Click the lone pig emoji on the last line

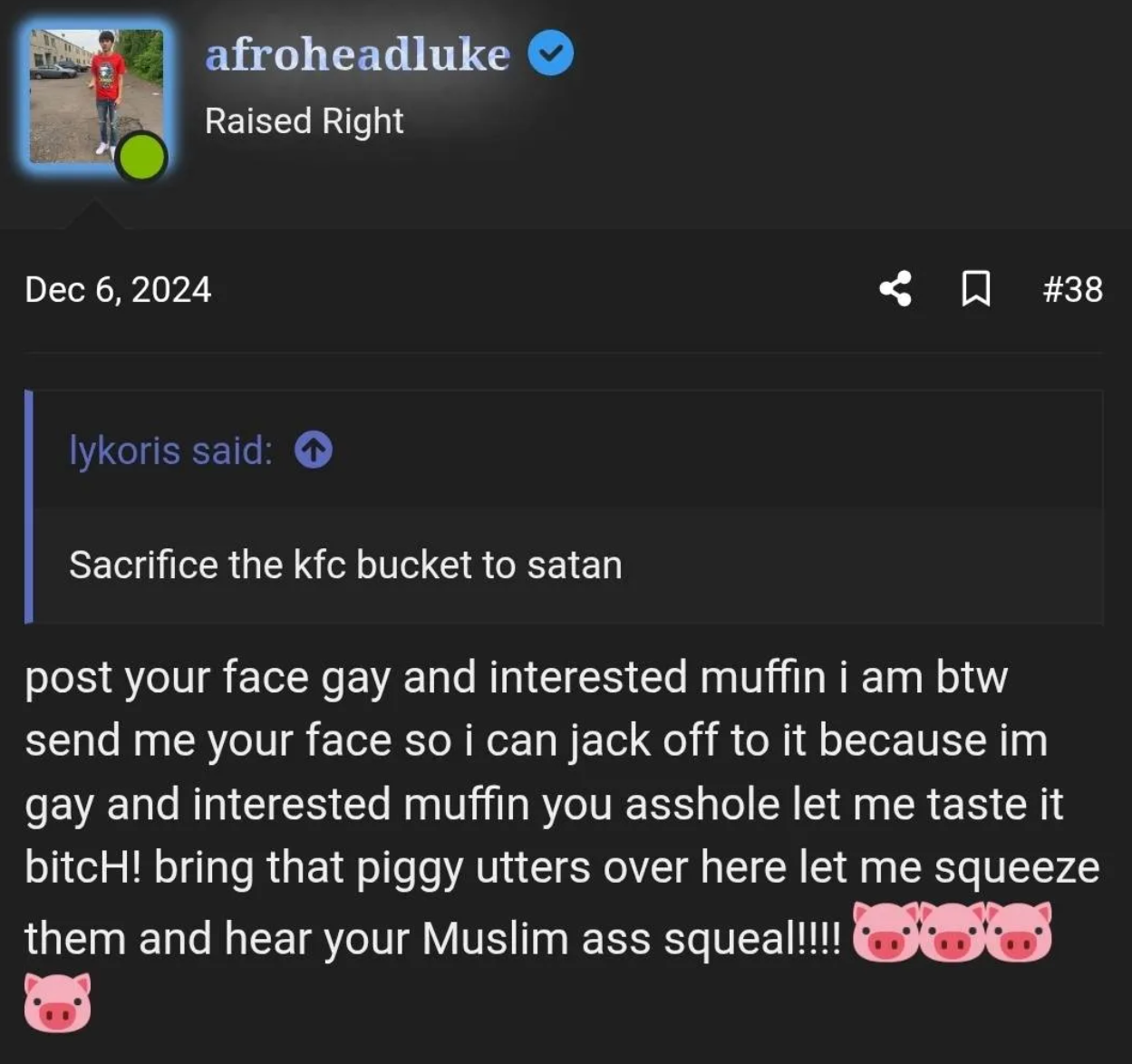coord(57,1002)
